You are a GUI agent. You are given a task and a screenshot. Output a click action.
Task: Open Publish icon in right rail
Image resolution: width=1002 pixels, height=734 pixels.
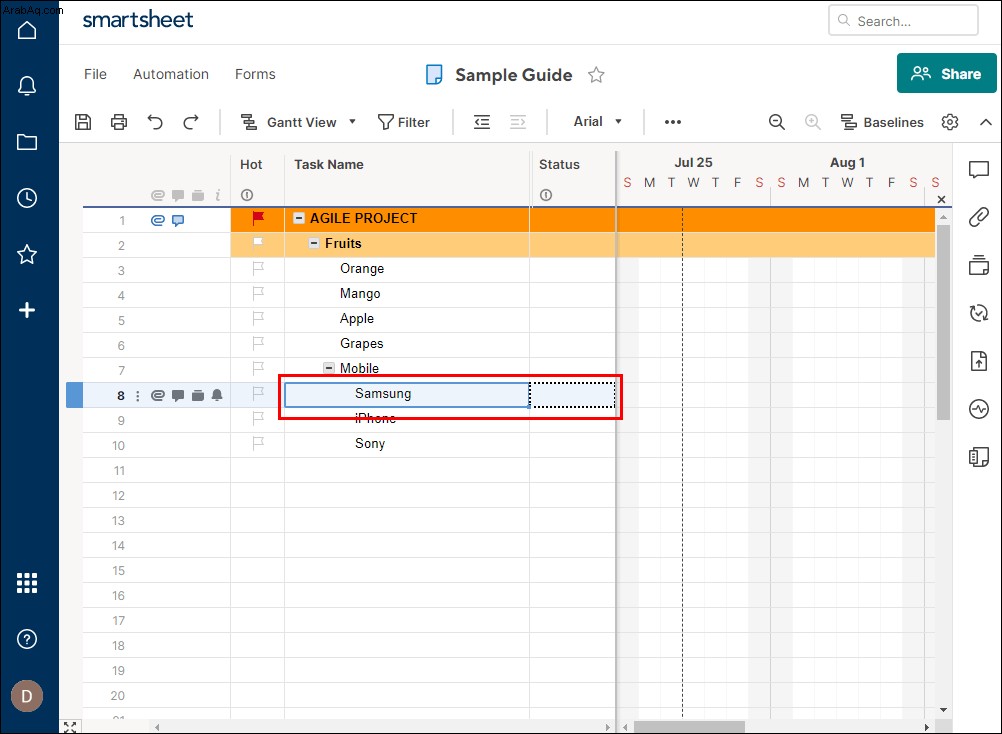(x=978, y=361)
